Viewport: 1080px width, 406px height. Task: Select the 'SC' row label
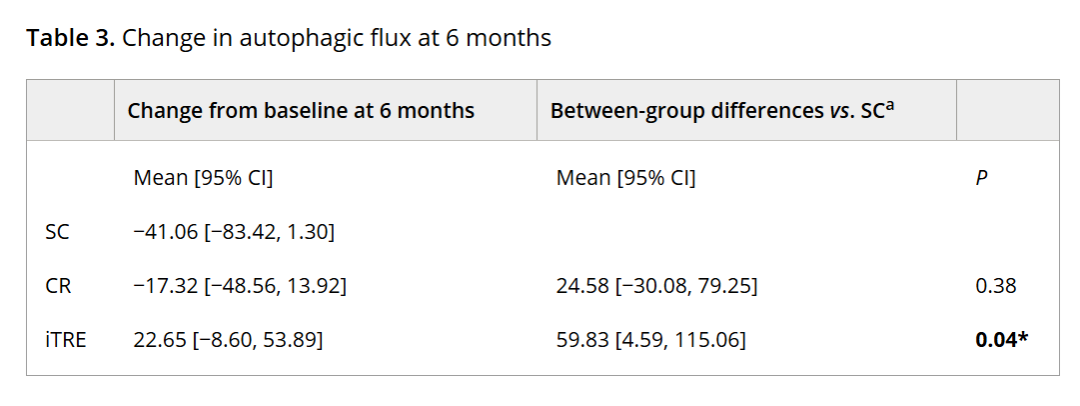point(57,233)
